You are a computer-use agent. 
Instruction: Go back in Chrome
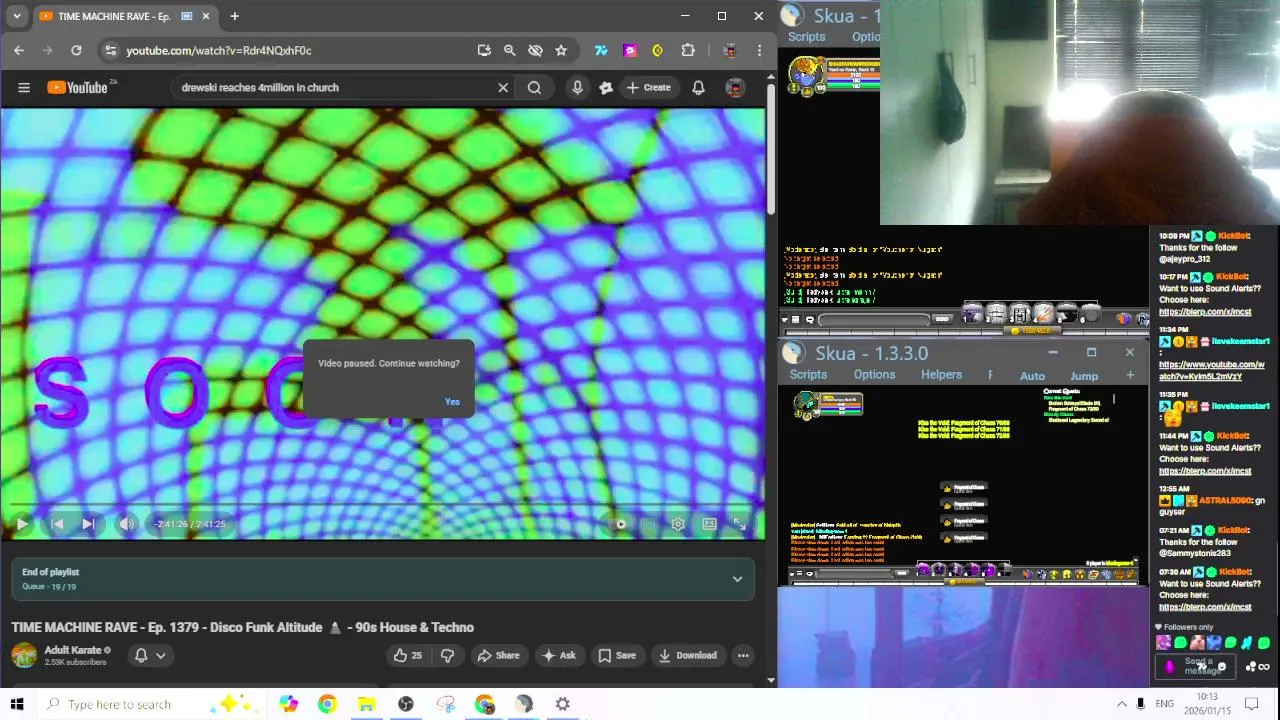19,50
